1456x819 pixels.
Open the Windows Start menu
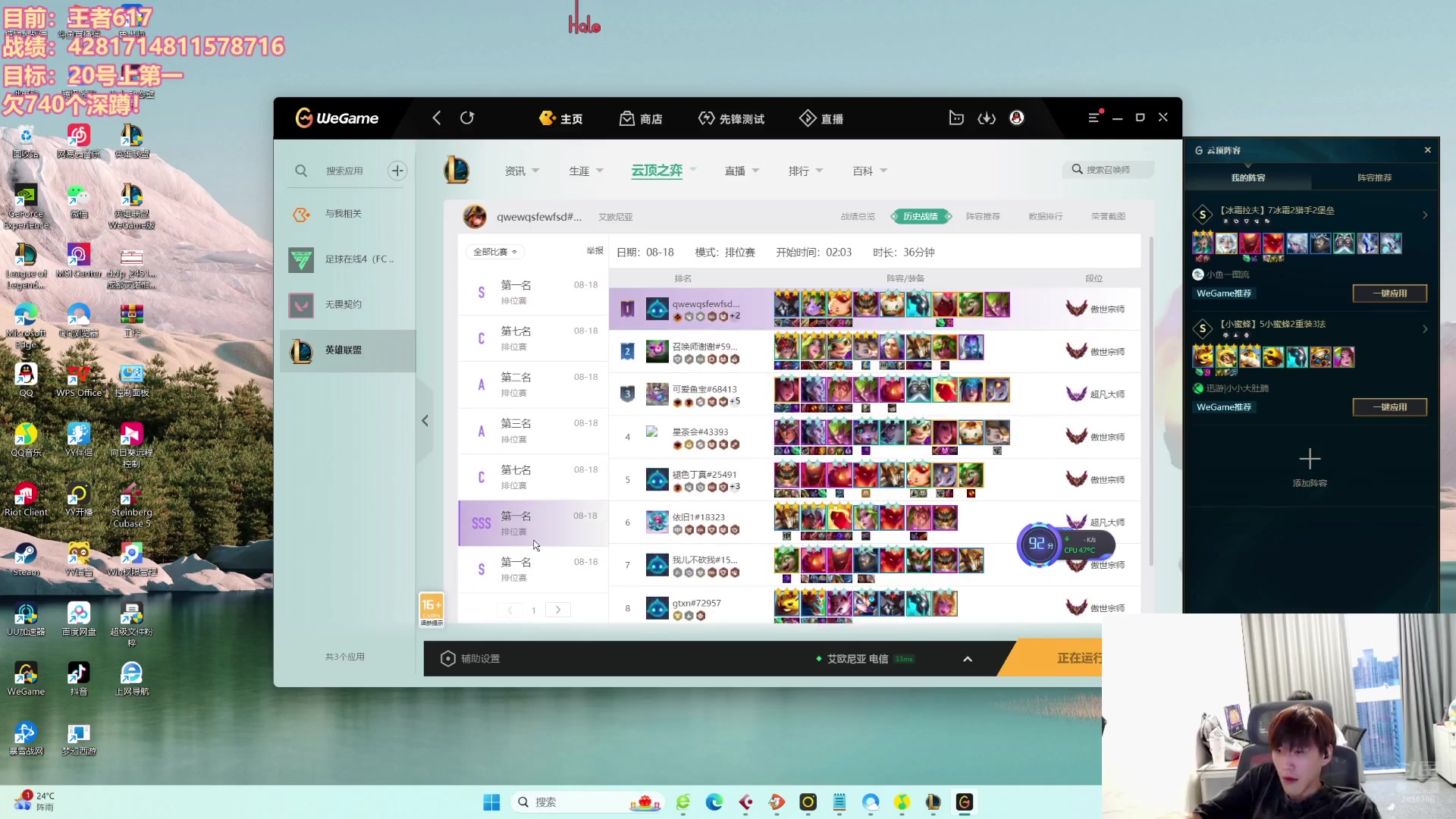click(491, 802)
